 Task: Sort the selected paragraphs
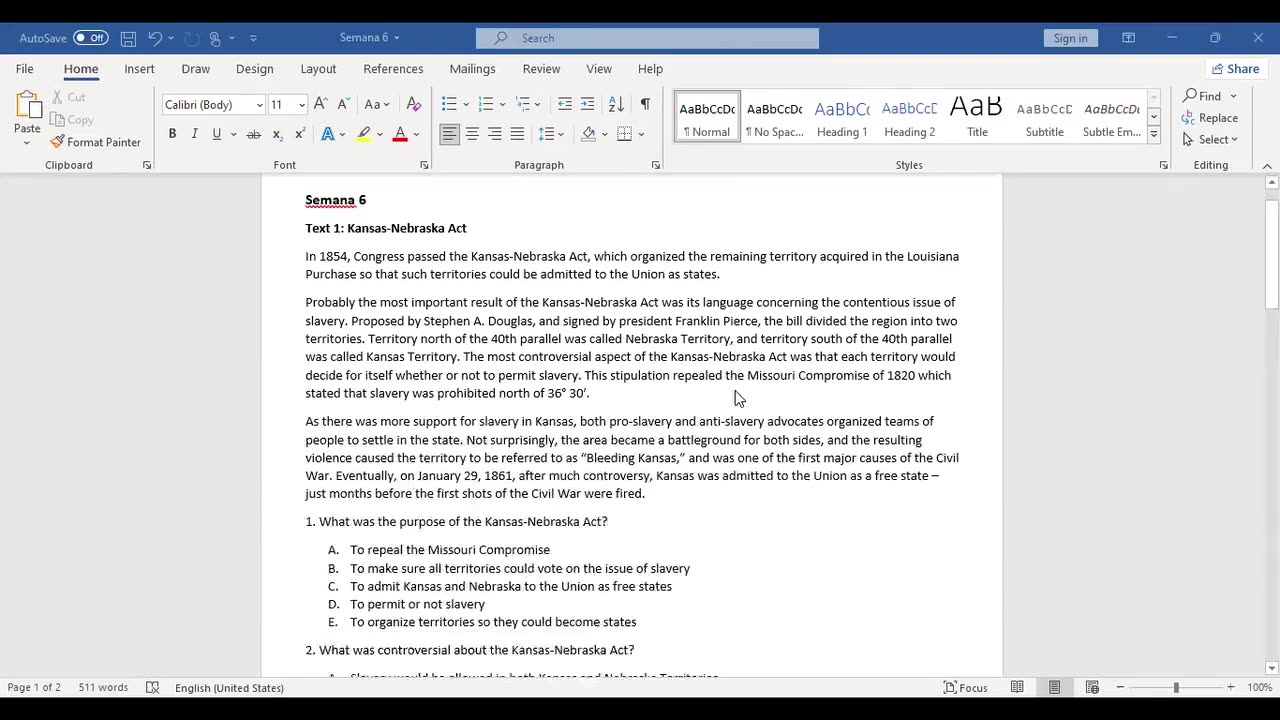617,104
